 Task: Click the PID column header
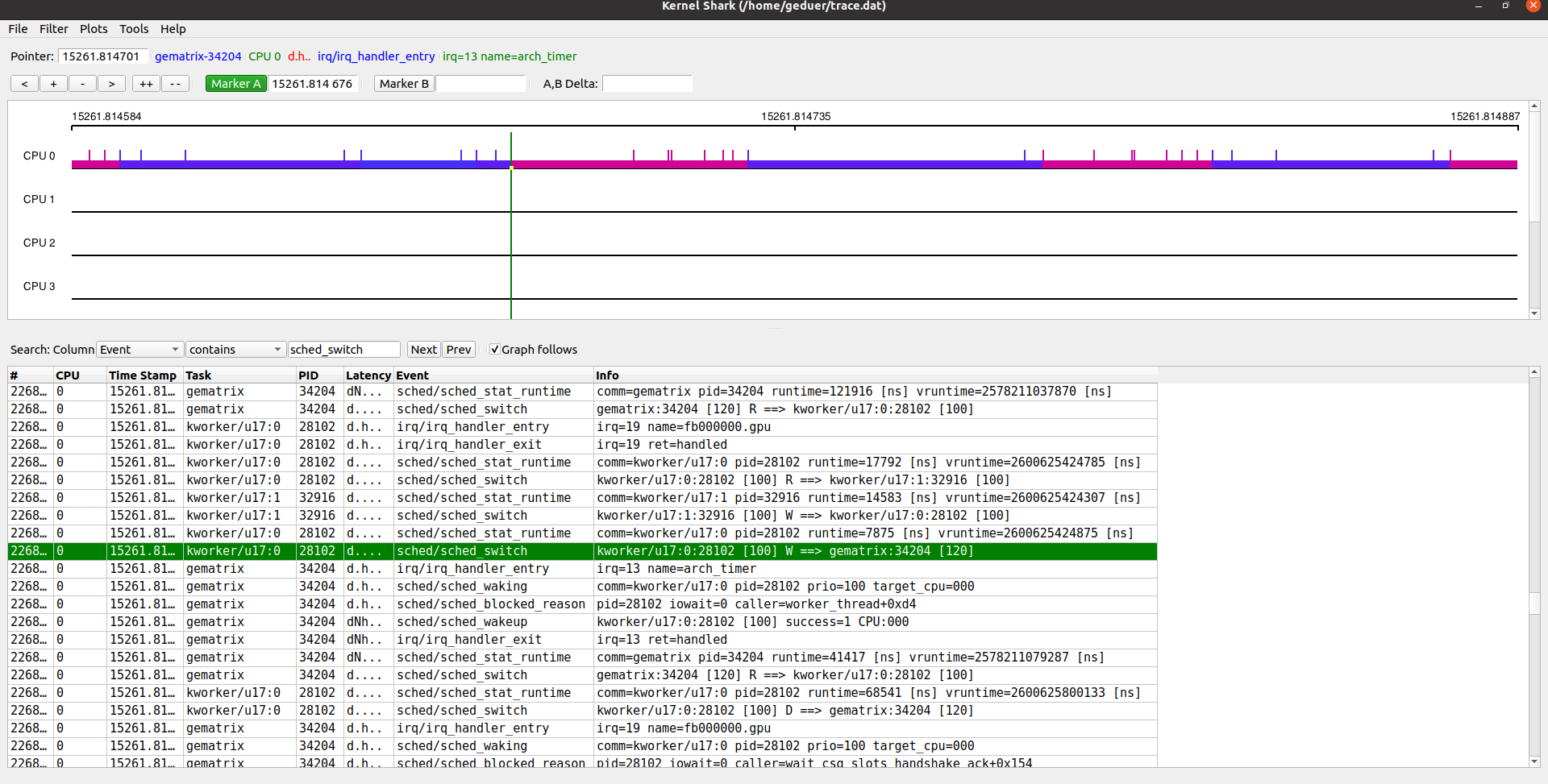click(x=319, y=375)
